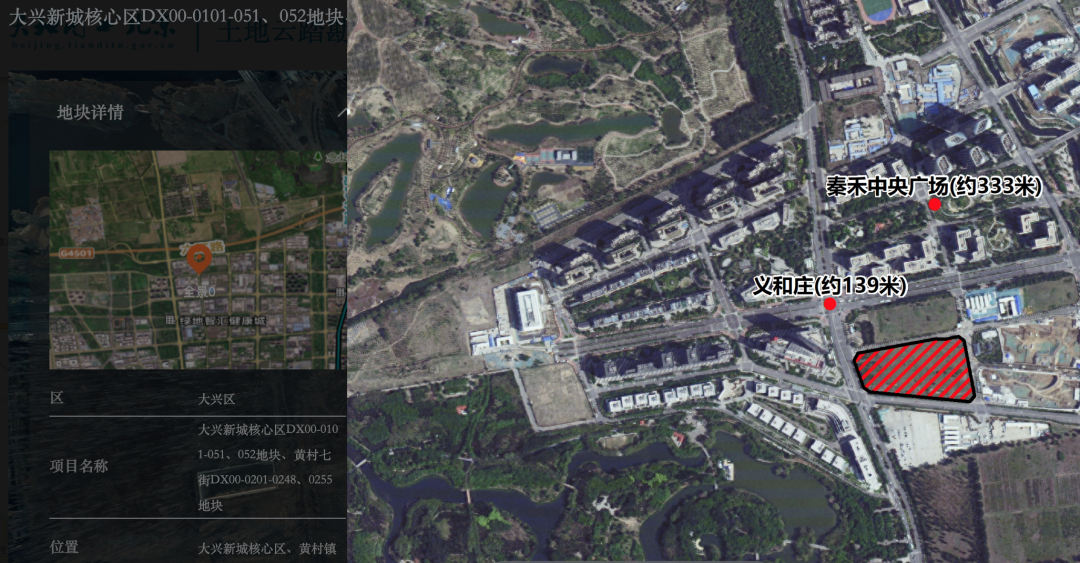This screenshot has width=1080, height=563.
Task: Click the 义和庄(约139米) map label
Action: tap(829, 286)
